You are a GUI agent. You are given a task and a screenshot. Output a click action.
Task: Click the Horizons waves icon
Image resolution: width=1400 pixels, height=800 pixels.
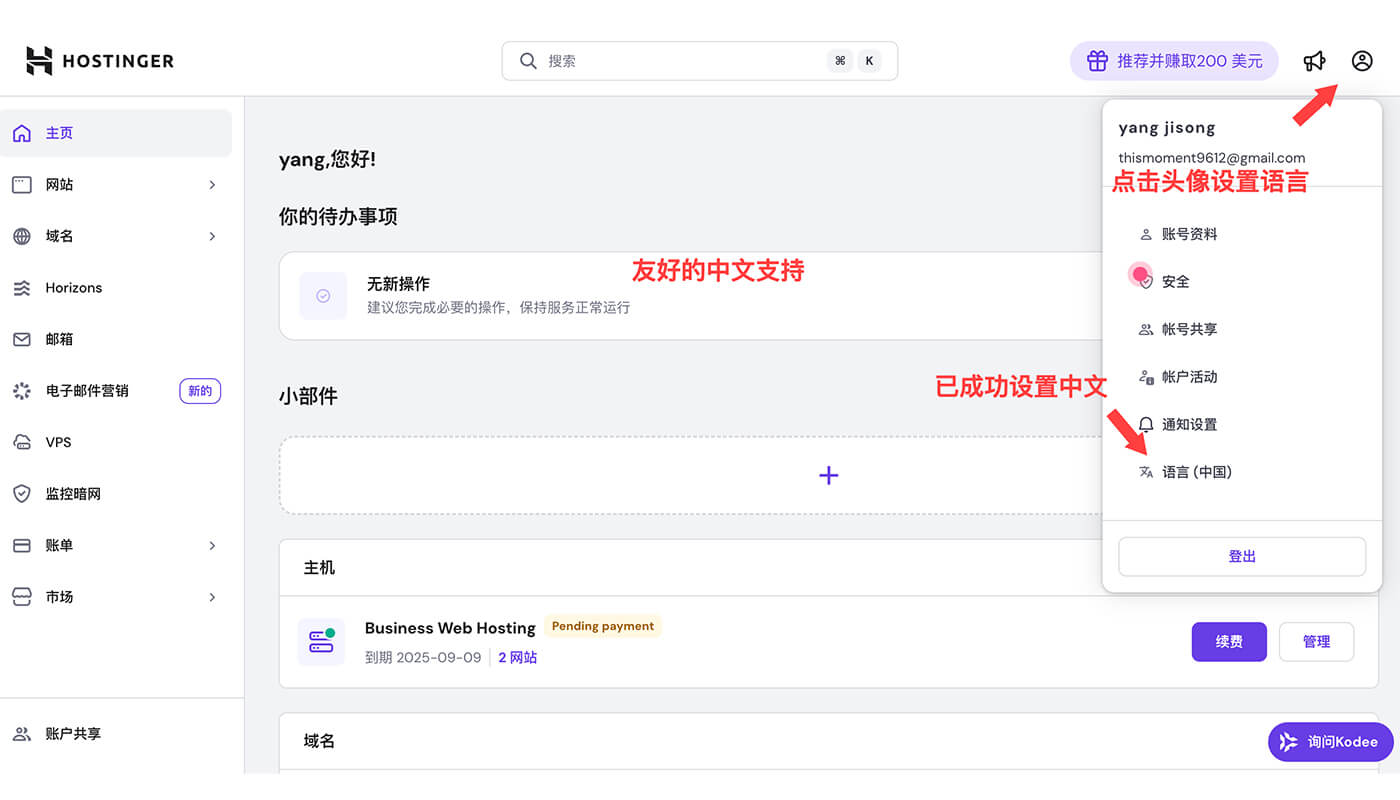pos(22,288)
